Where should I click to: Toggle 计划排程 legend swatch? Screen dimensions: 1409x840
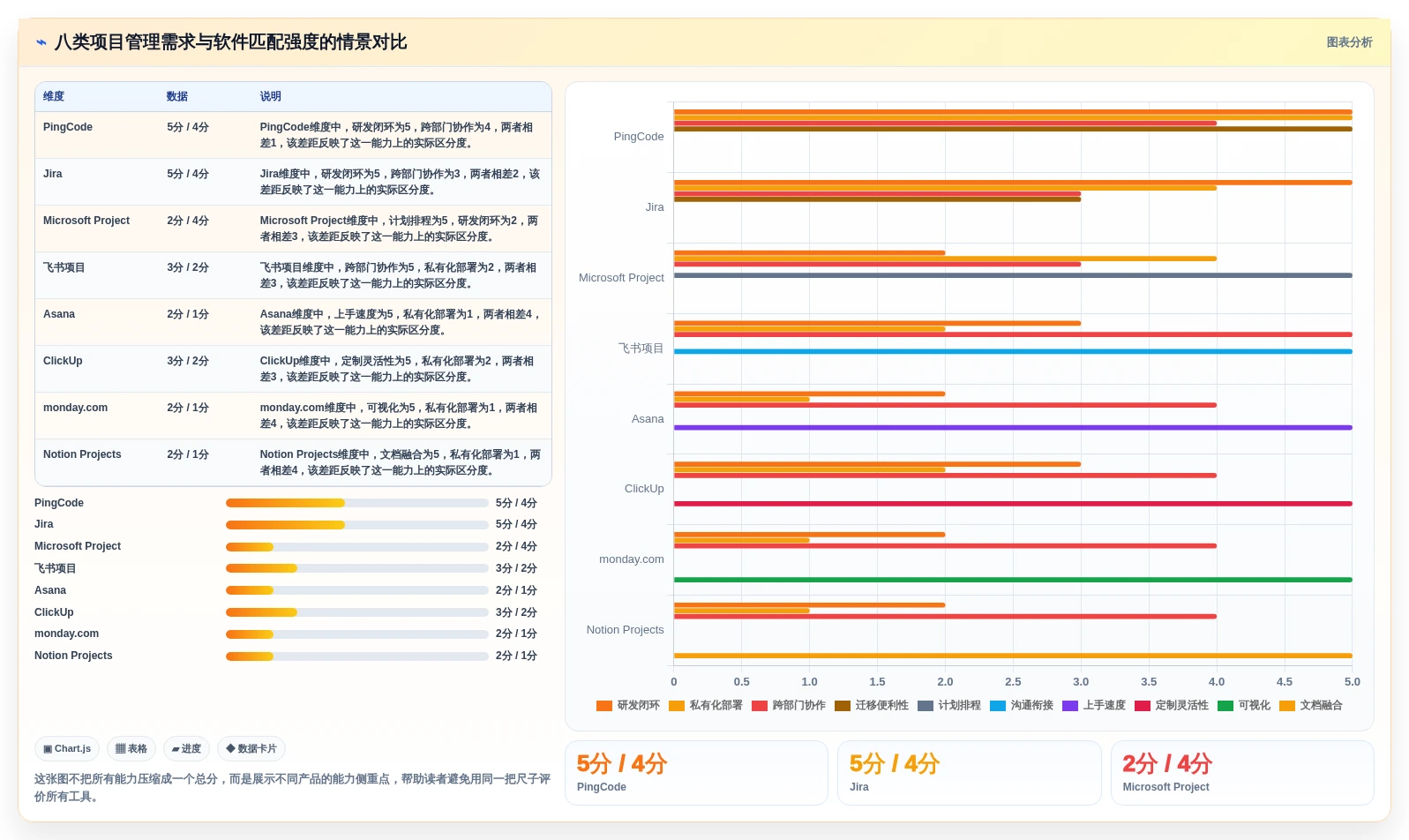926,706
